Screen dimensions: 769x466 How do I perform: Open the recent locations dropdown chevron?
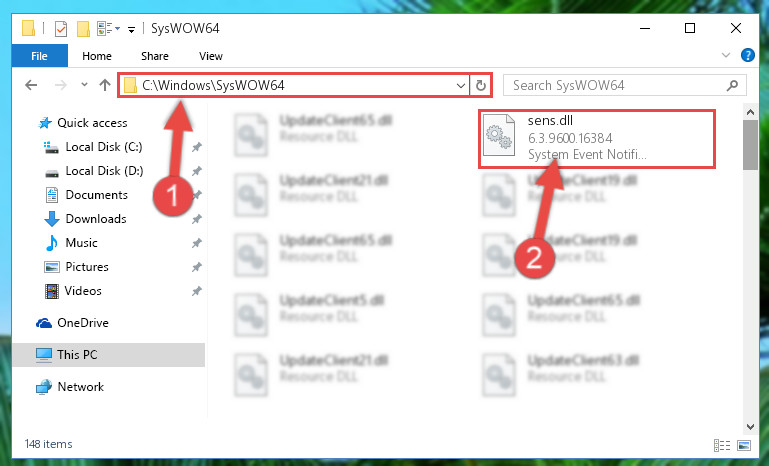[x=84, y=85]
